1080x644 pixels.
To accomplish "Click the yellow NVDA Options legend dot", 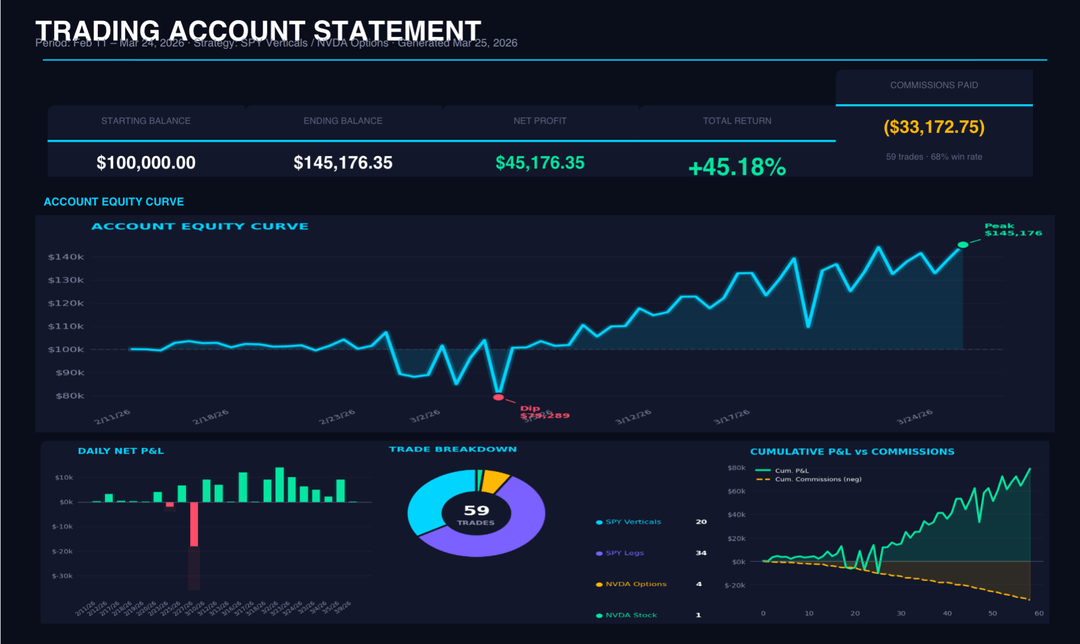I will [599, 584].
